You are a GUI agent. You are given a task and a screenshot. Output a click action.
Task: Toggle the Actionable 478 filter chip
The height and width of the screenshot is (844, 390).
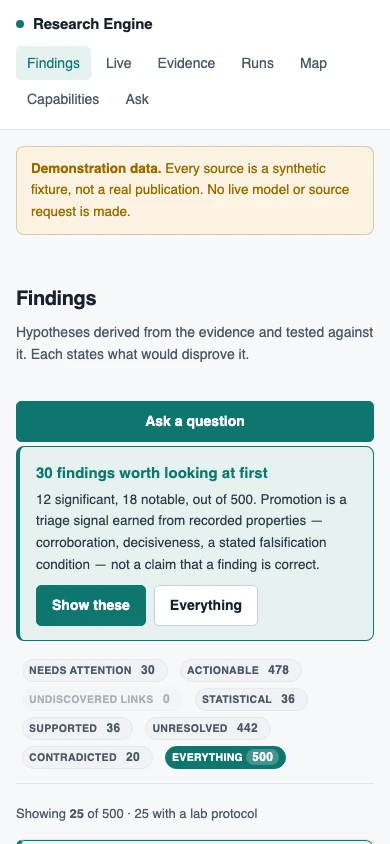tap(240, 670)
